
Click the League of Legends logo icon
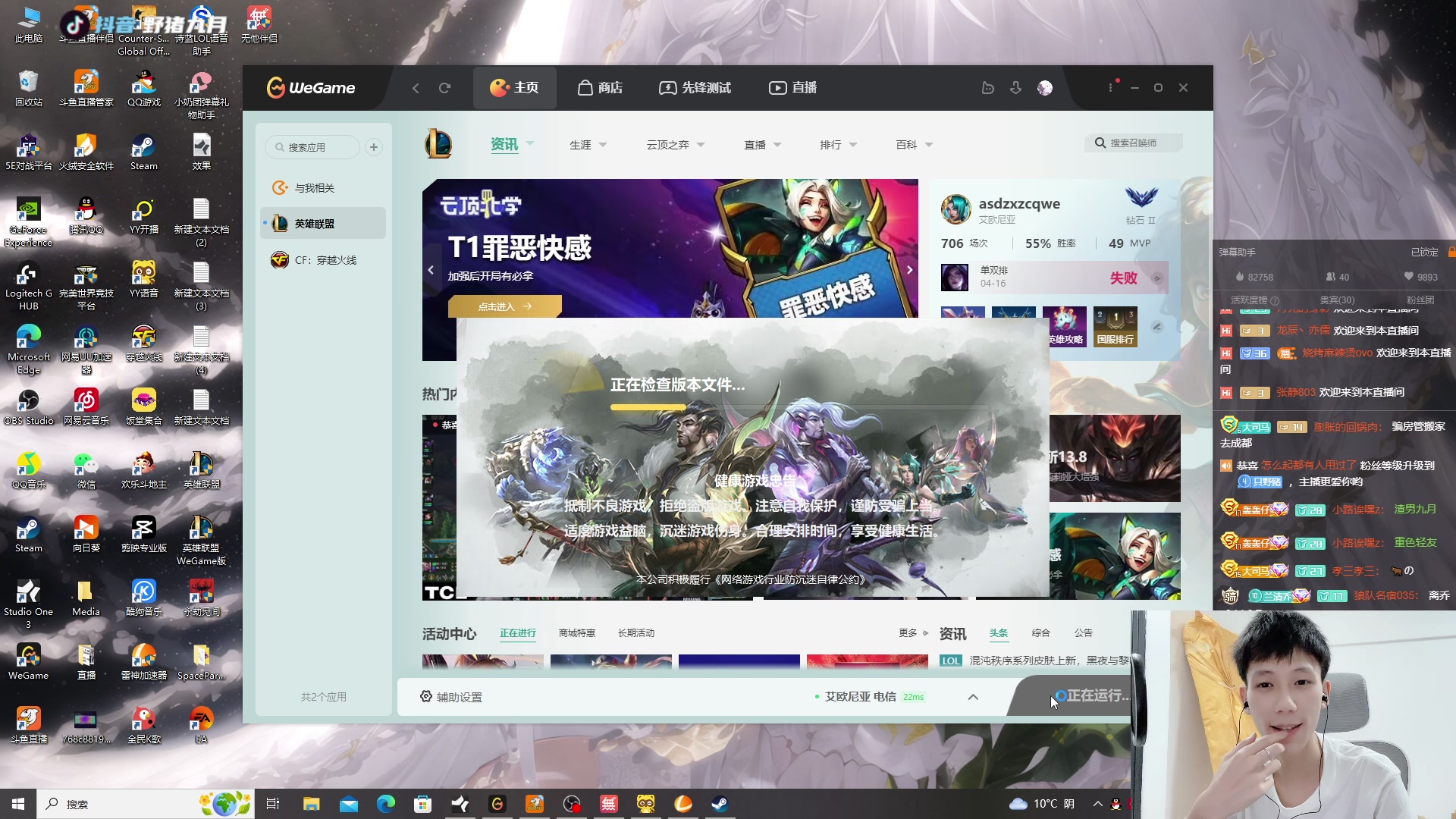pos(438,144)
